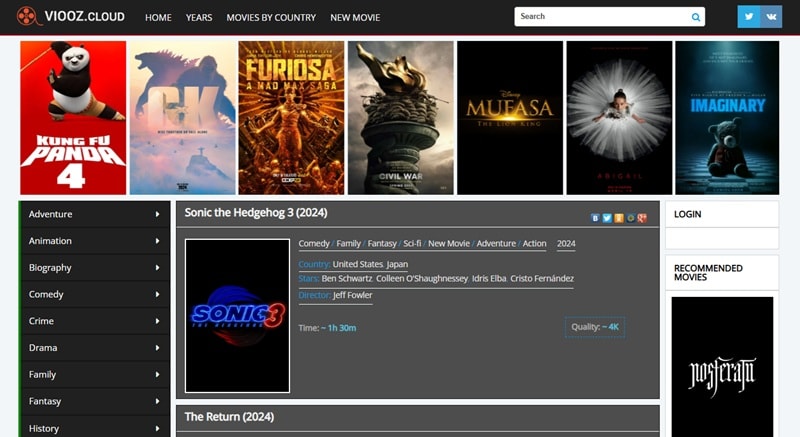Screen dimensions: 800x437
Task: Open the Sonic 3 poster thumbnail
Action: click(237, 316)
